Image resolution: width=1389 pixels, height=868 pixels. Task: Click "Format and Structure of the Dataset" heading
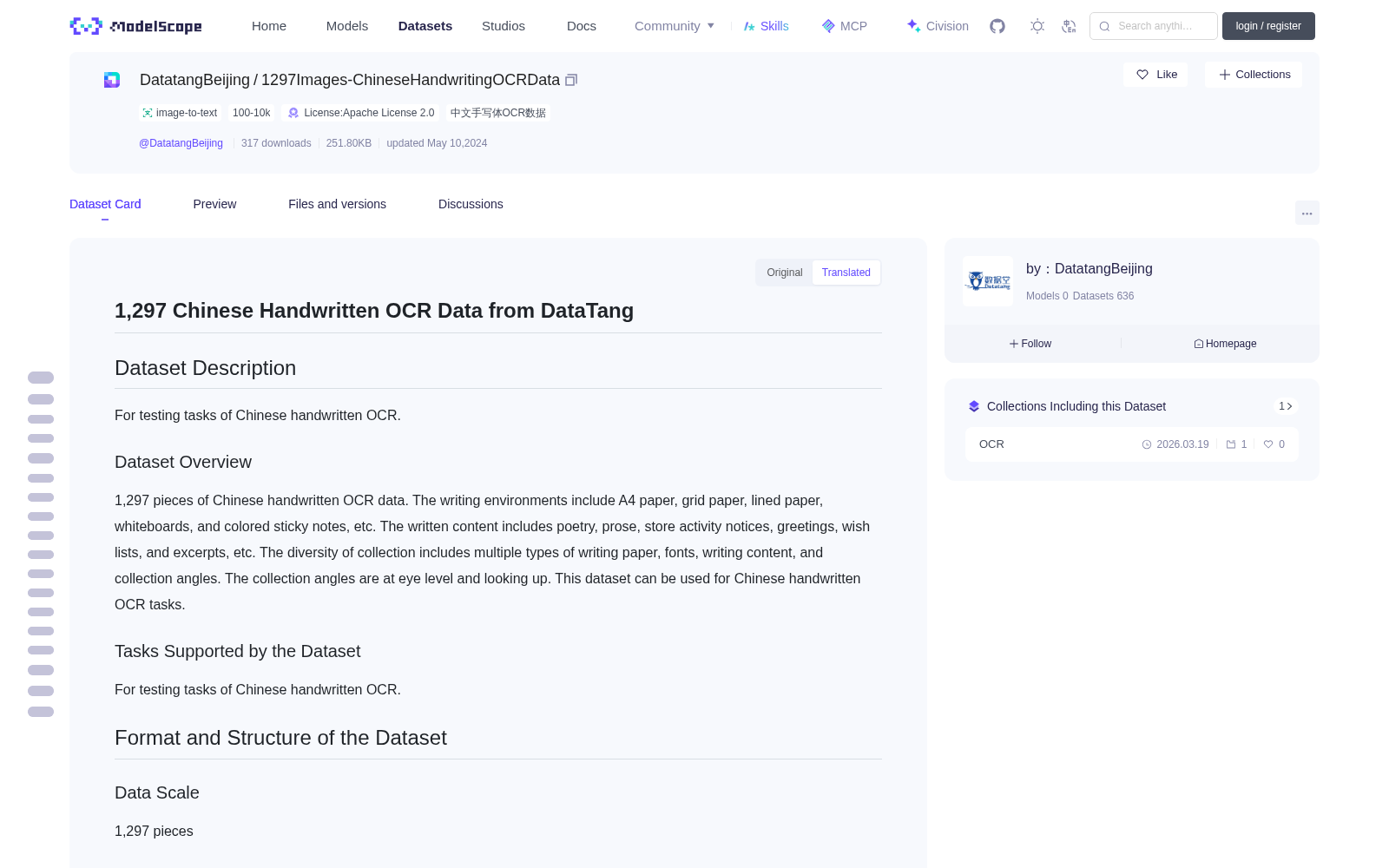(x=280, y=738)
